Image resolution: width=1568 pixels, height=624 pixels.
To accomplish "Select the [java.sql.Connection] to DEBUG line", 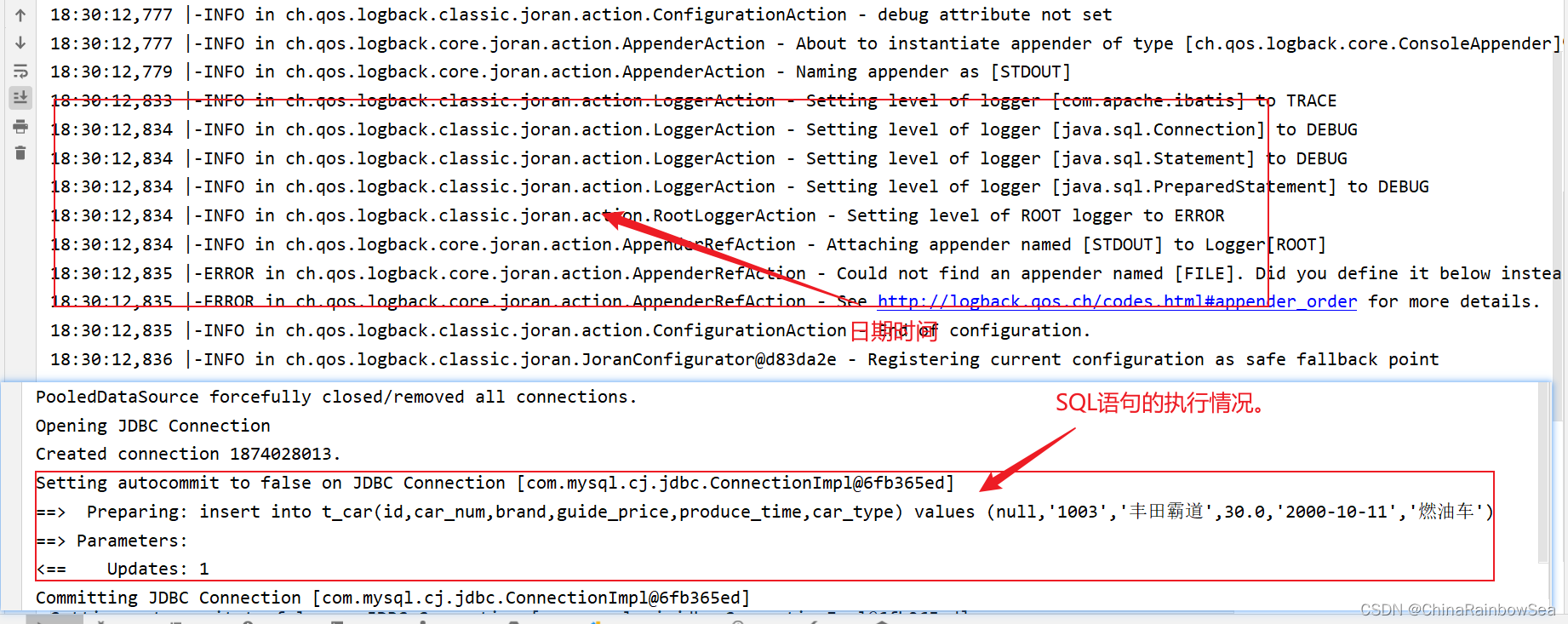I will [704, 129].
